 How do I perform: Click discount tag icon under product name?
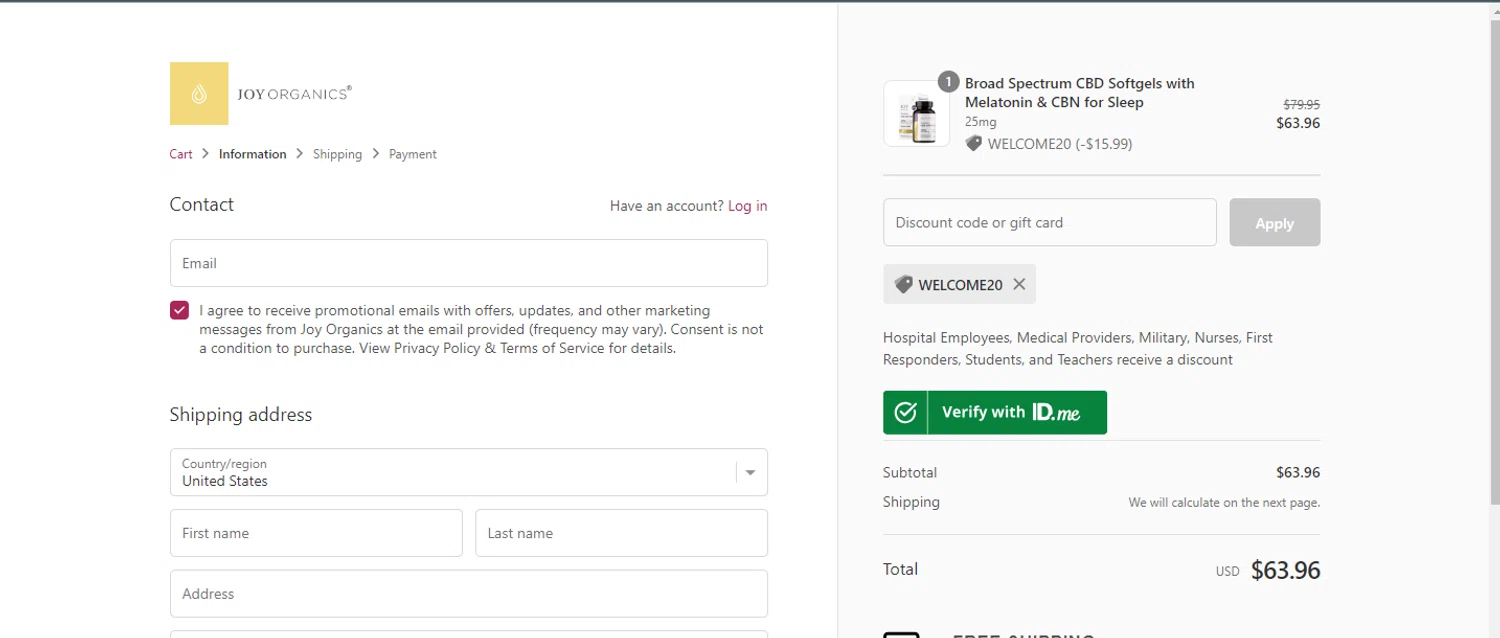click(x=973, y=144)
